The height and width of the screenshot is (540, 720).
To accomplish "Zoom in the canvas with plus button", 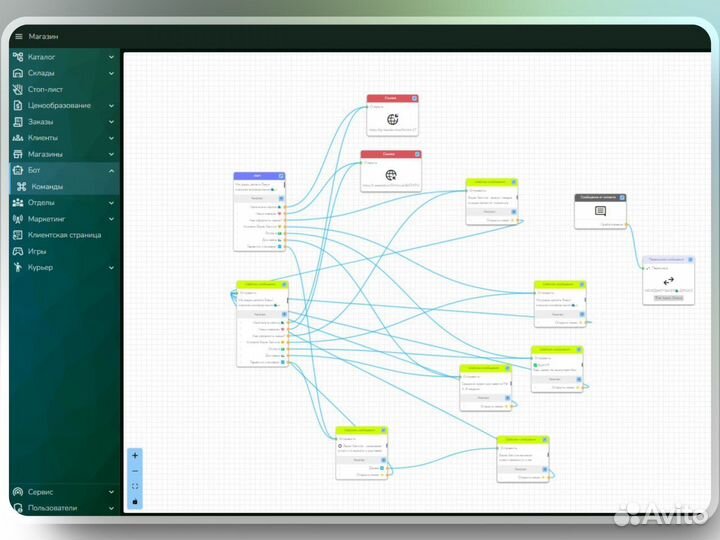I will 135,455.
